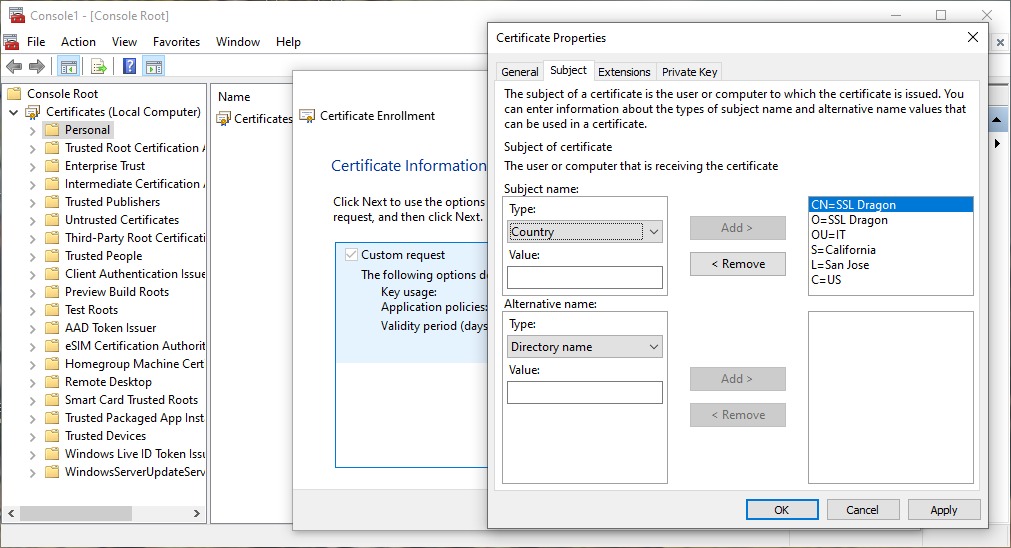This screenshot has height=548, width=1011.
Task: Click the Alternative name Value field
Action: [585, 392]
